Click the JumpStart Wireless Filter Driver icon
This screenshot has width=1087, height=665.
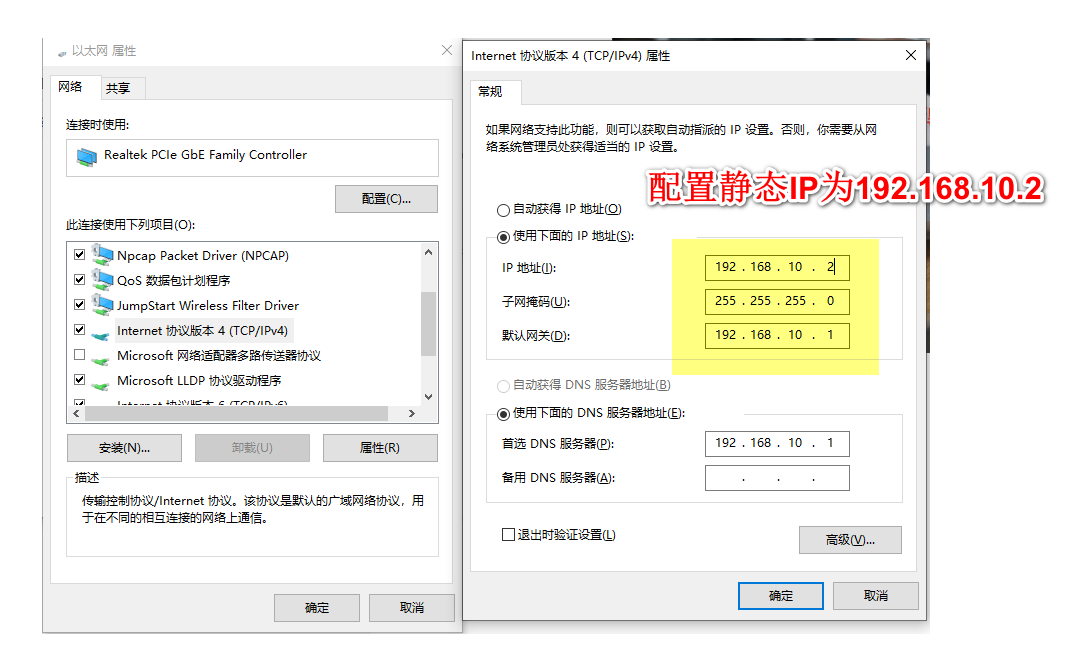pyautogui.click(x=103, y=305)
